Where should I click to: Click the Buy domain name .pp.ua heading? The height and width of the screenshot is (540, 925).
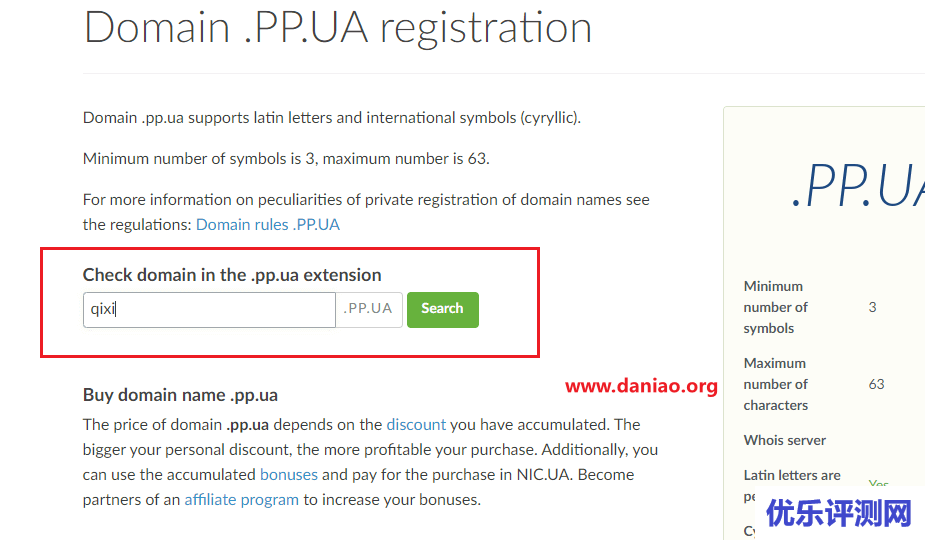coord(180,394)
